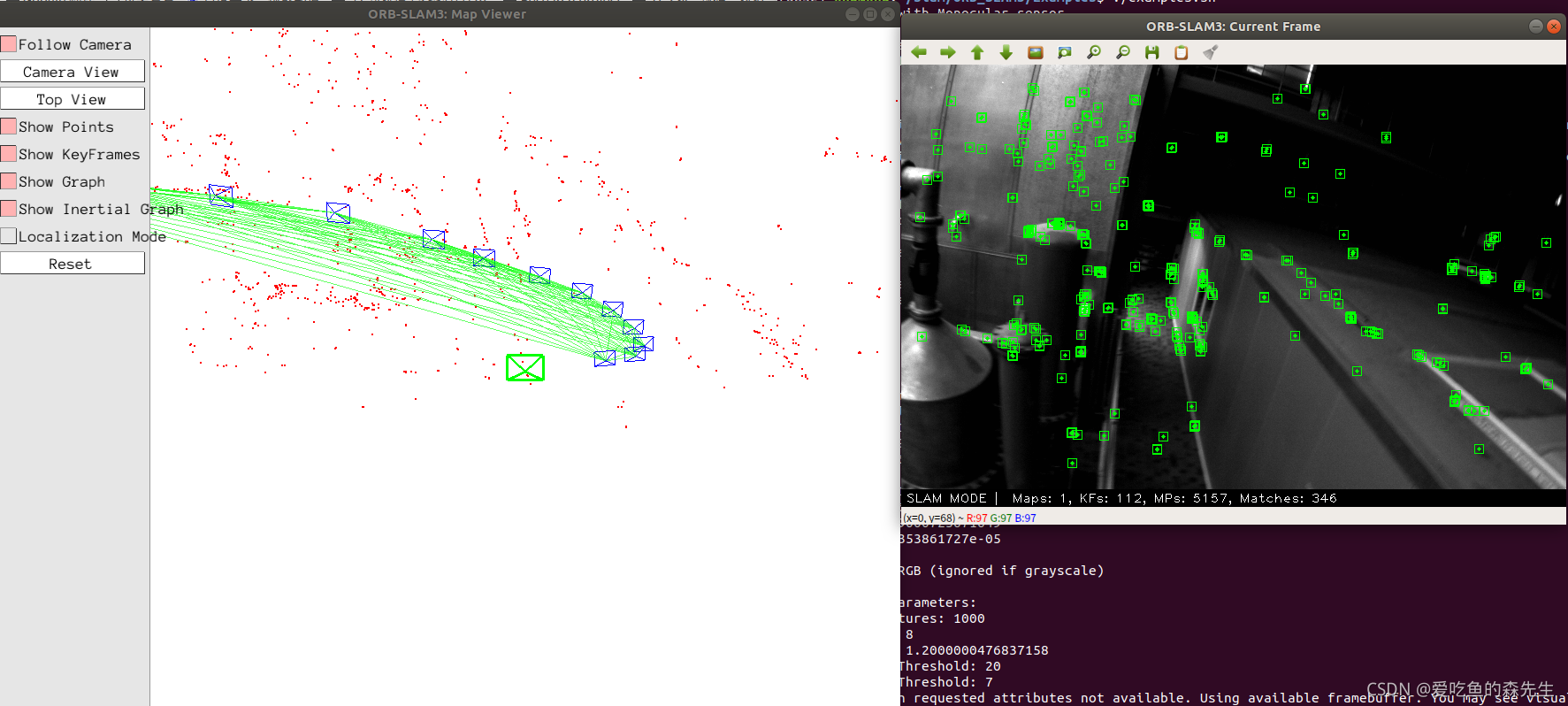The height and width of the screenshot is (706, 1568).
Task: Click the terminal line 'RGB (ignored if grayscale)'
Action: click(1002, 571)
